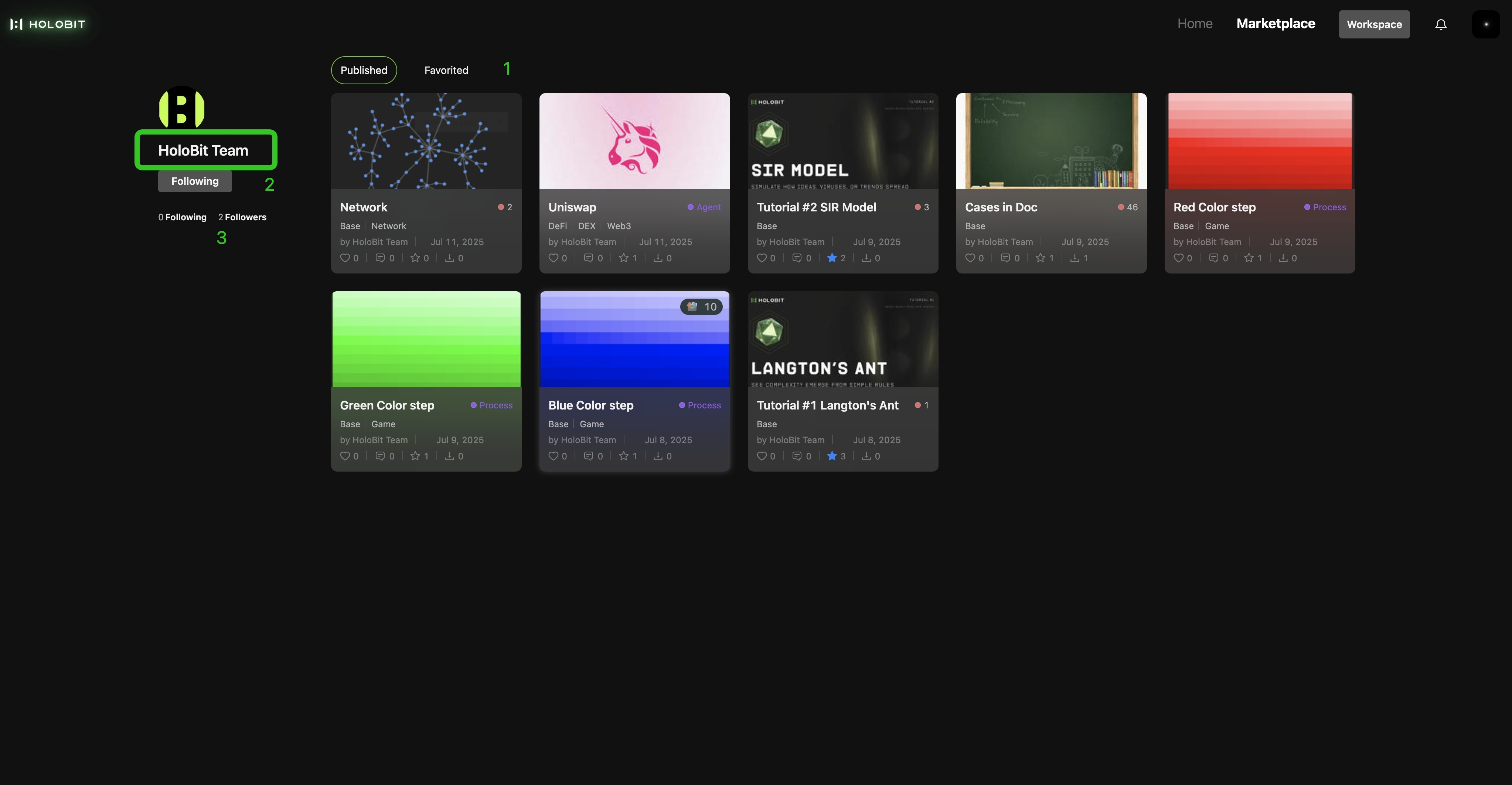Like the Network card with the heart icon
The height and width of the screenshot is (785, 1512).
tap(345, 258)
